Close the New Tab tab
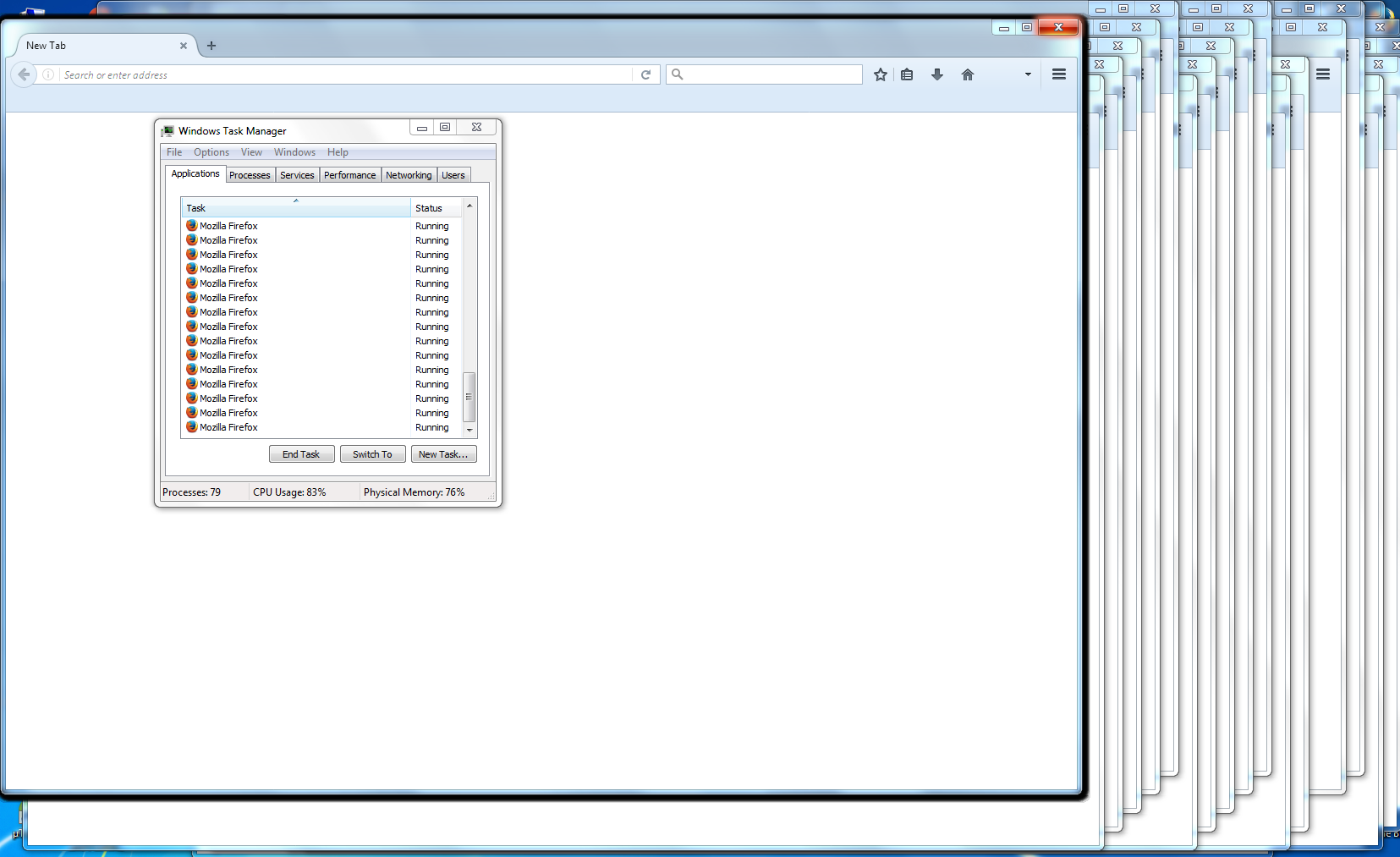This screenshot has width=1400, height=857. [x=184, y=46]
